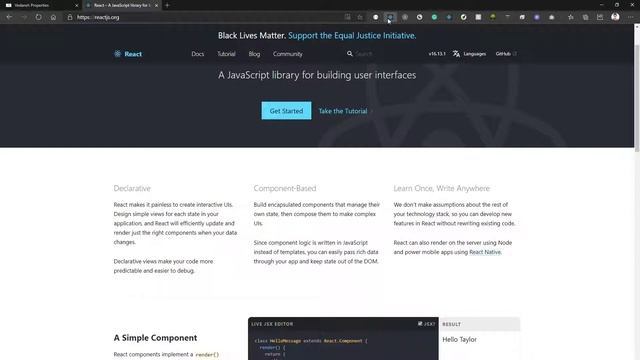Open a new tab with plus icon

167,5
